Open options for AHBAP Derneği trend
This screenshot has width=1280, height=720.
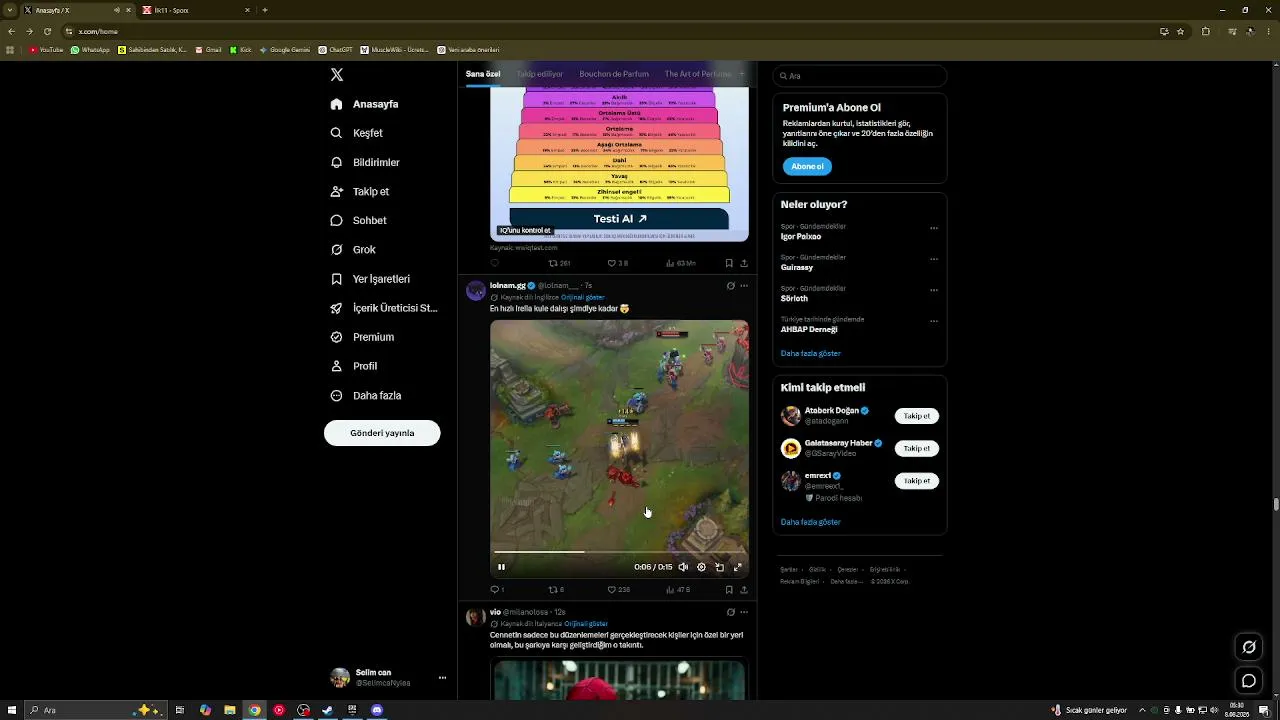tap(934, 321)
